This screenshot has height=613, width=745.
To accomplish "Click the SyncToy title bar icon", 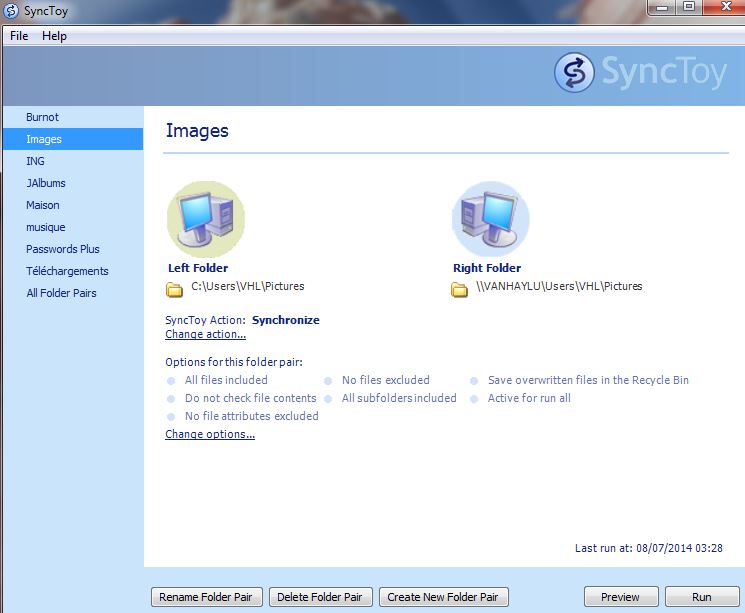I will point(11,10).
